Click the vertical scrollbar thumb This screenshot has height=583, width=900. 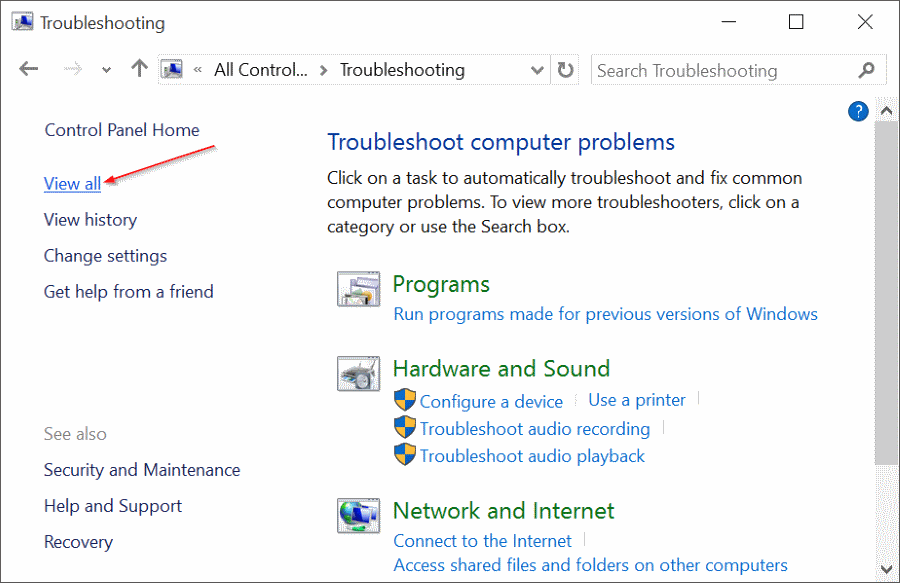887,293
